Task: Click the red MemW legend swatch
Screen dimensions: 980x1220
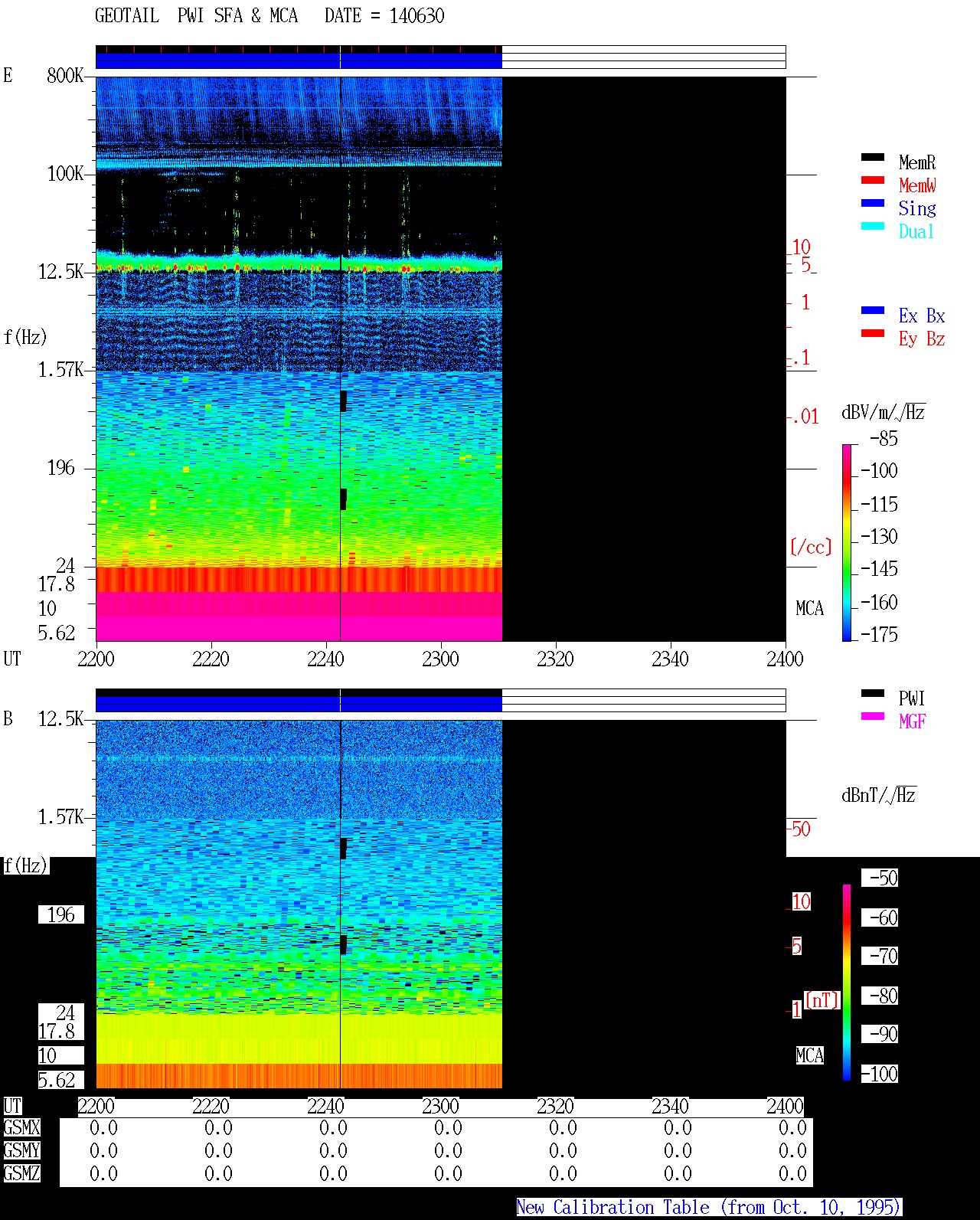Action: 873,180
